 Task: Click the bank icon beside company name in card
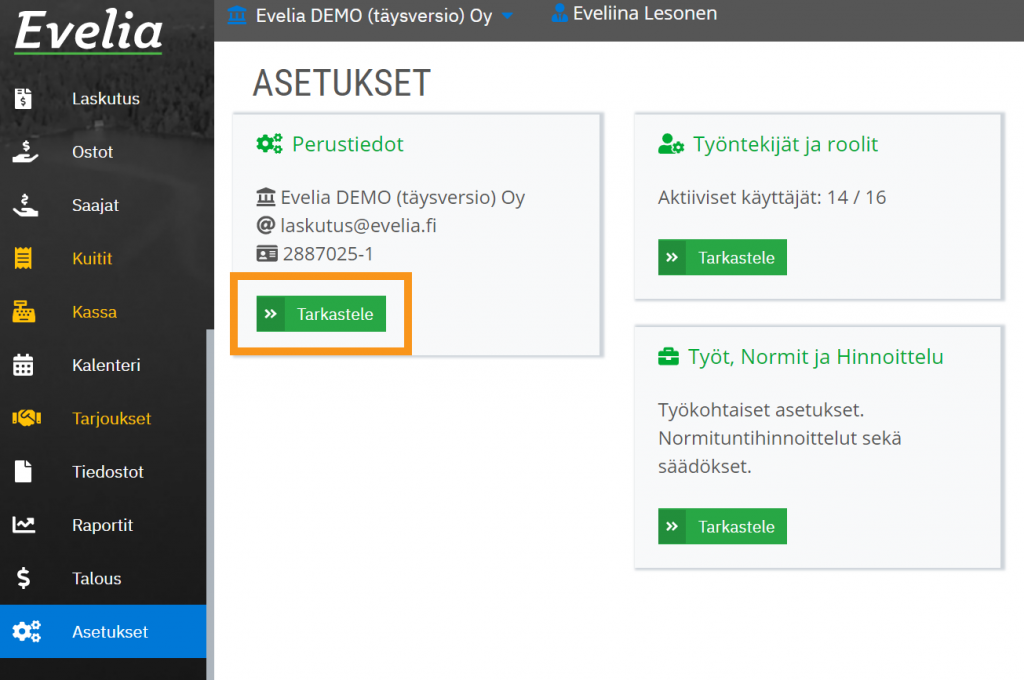266,197
